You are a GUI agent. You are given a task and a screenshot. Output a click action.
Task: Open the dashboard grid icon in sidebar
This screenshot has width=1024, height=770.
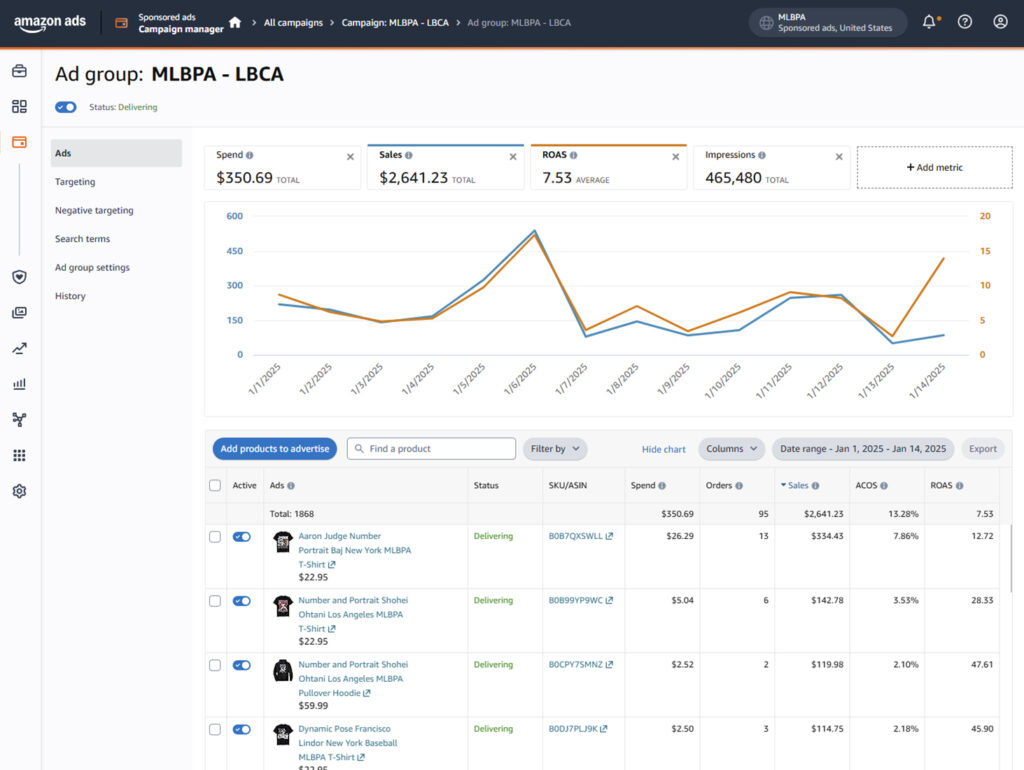pos(20,106)
